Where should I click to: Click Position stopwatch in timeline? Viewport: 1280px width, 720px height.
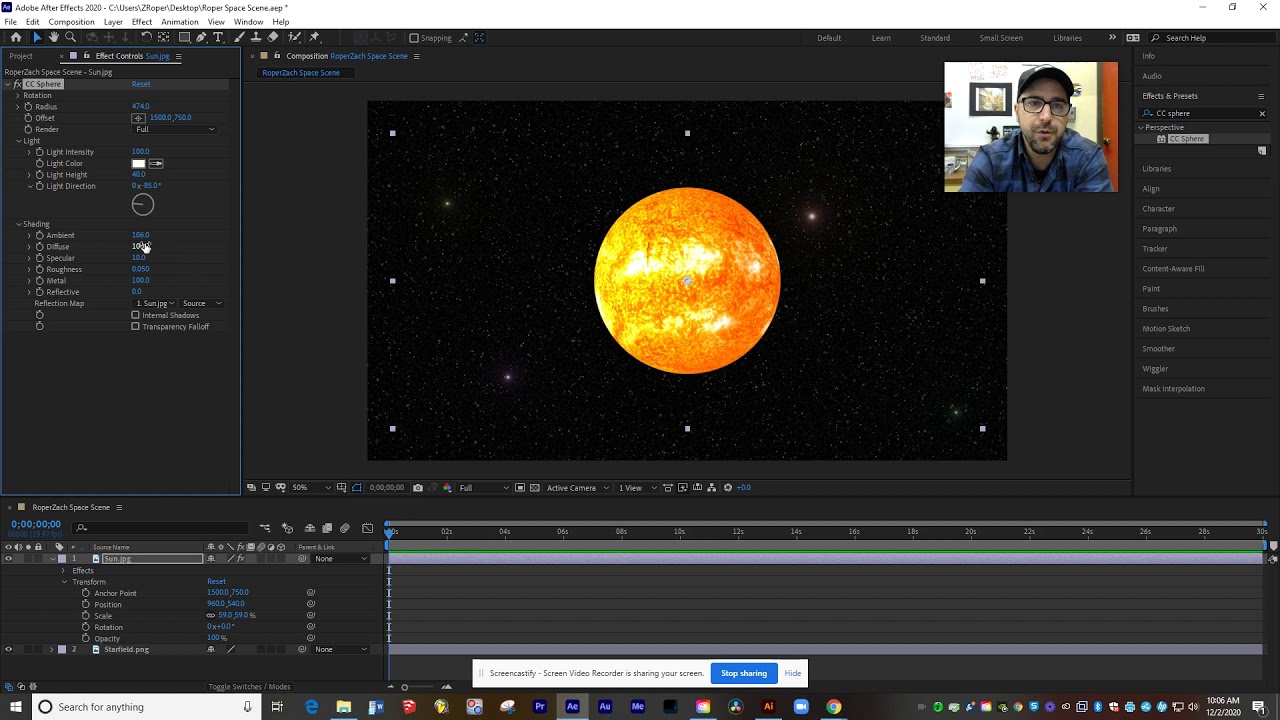click(x=86, y=604)
